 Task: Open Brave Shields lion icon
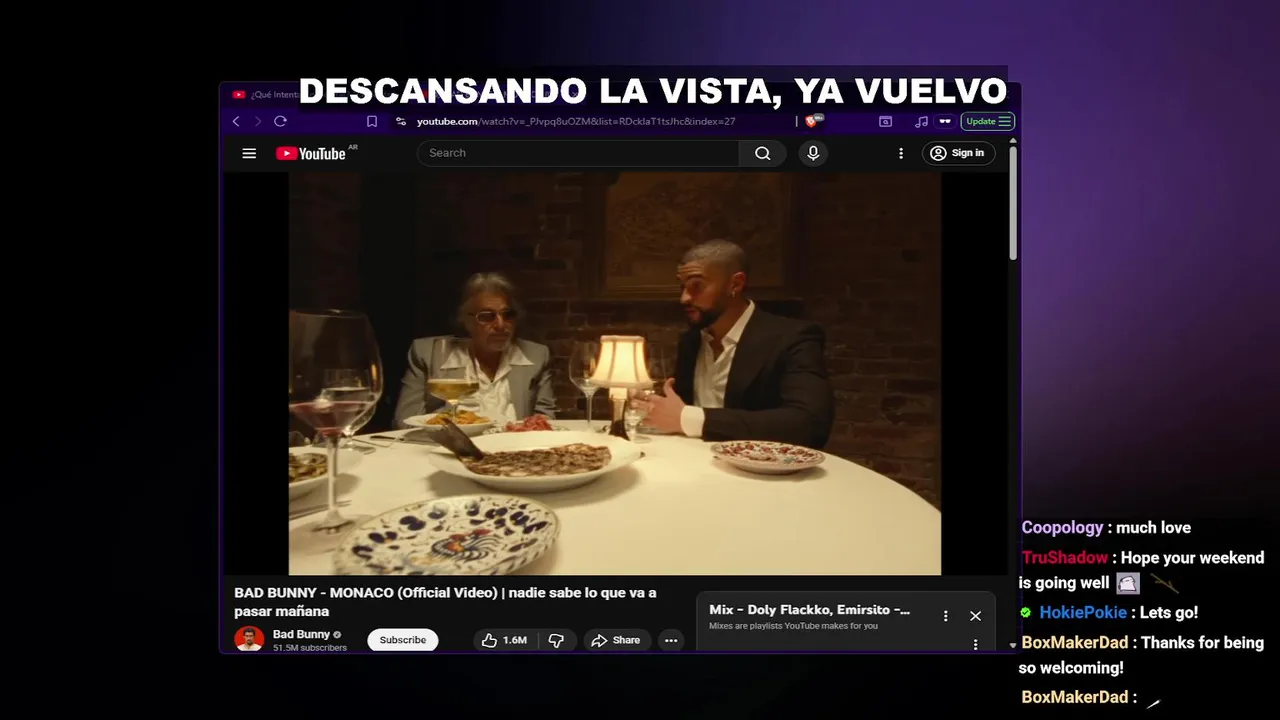tap(812, 121)
